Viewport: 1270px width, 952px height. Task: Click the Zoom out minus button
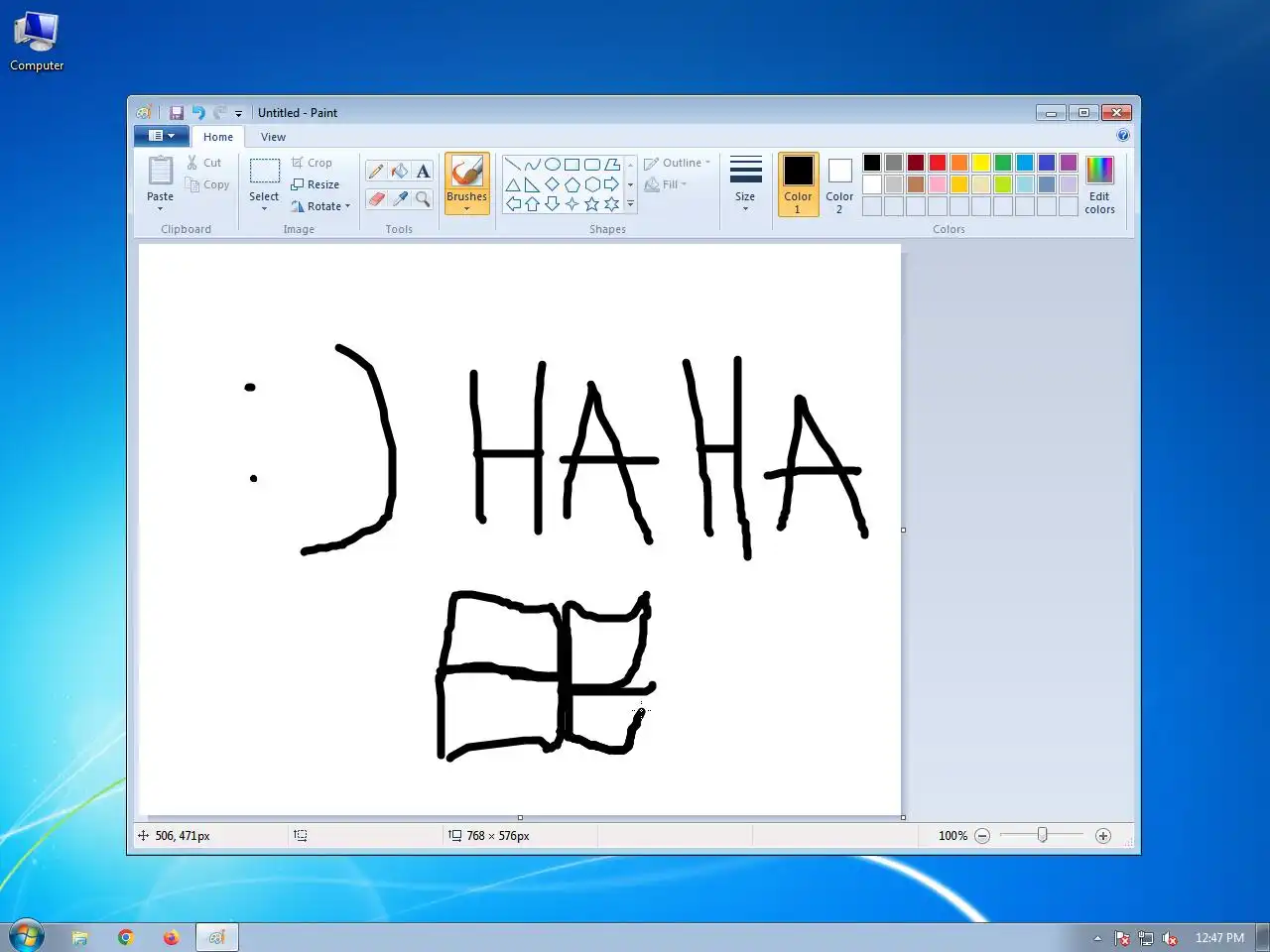pos(982,836)
